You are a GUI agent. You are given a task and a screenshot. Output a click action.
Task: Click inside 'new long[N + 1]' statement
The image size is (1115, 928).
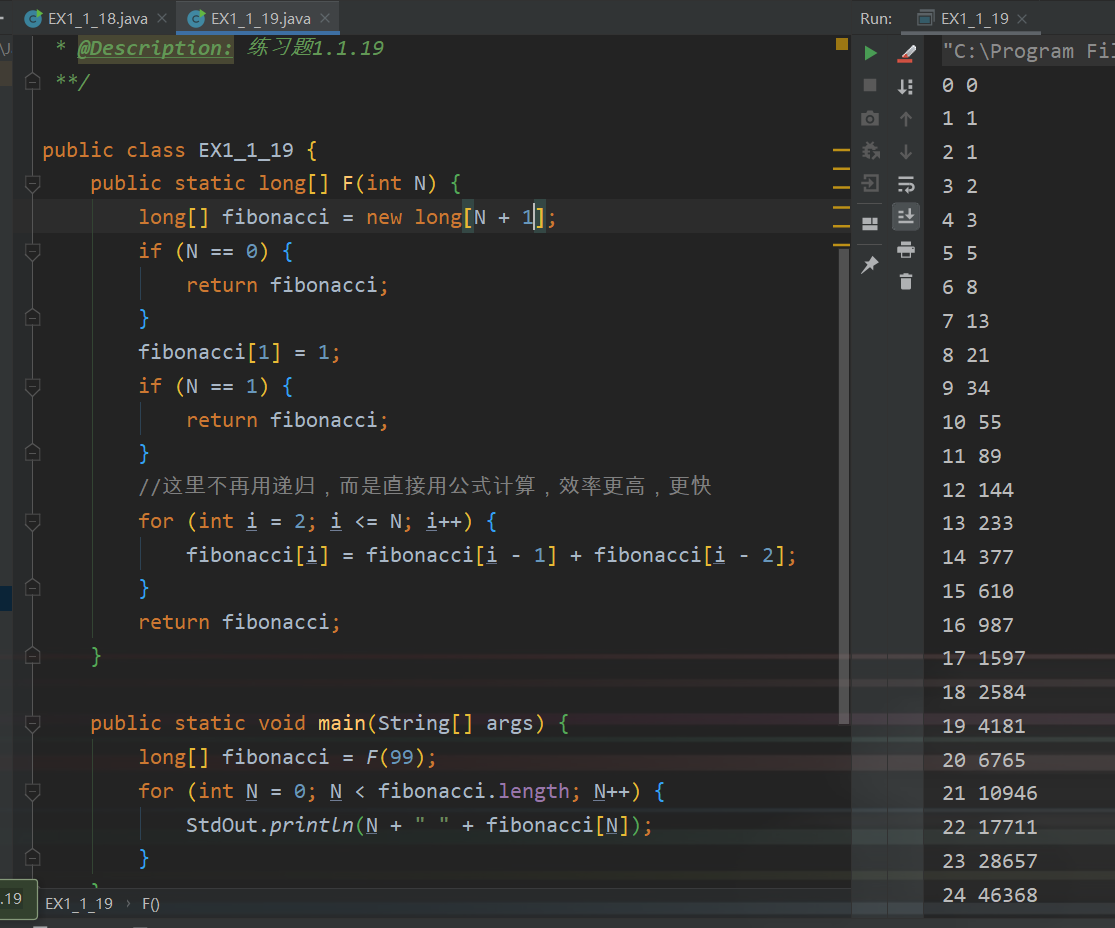[462, 217]
